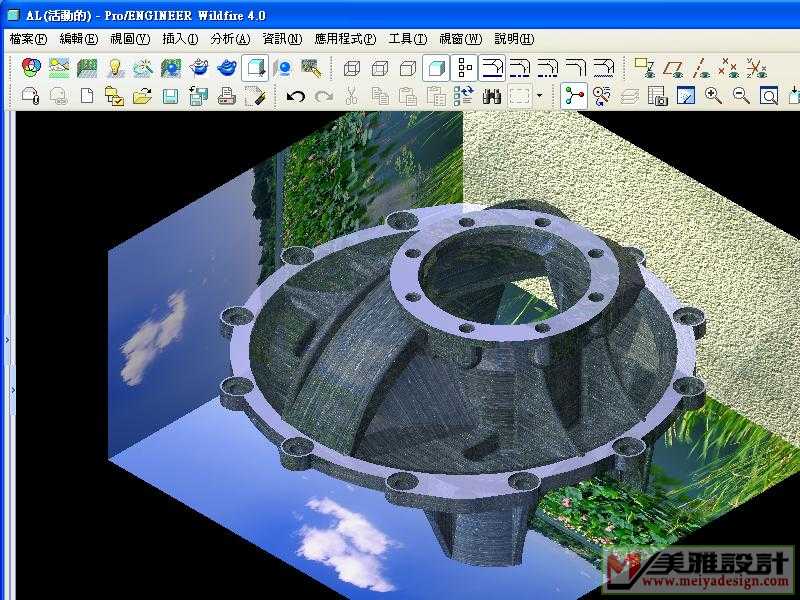Save the model with floppy disk icon

(170, 96)
